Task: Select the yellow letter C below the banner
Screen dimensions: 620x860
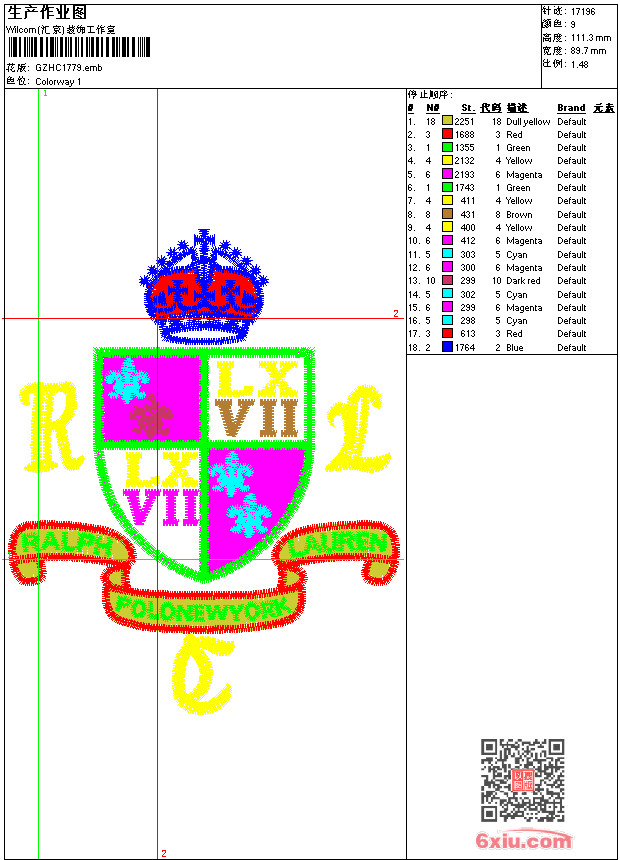Action: point(202,674)
